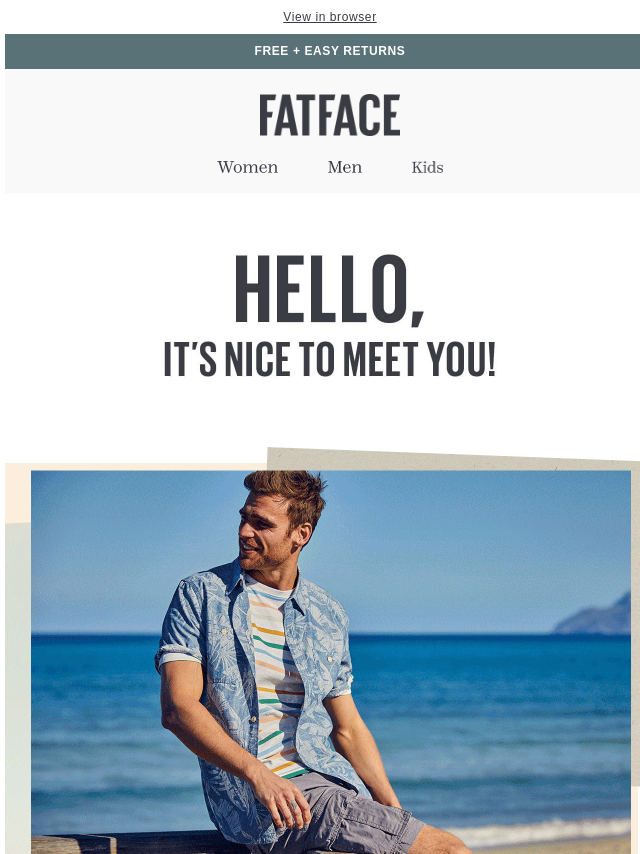The width and height of the screenshot is (640, 854).
Task: Go to the Kids section
Action: pos(428,167)
